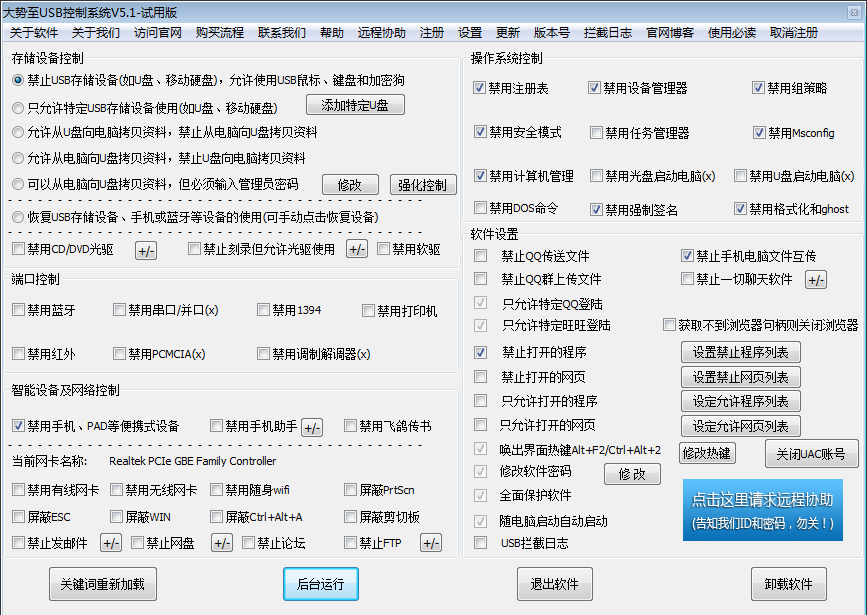Image resolution: width=867 pixels, height=615 pixels.
Task: Check the 屏蔽PrtScn option
Action: 351,490
